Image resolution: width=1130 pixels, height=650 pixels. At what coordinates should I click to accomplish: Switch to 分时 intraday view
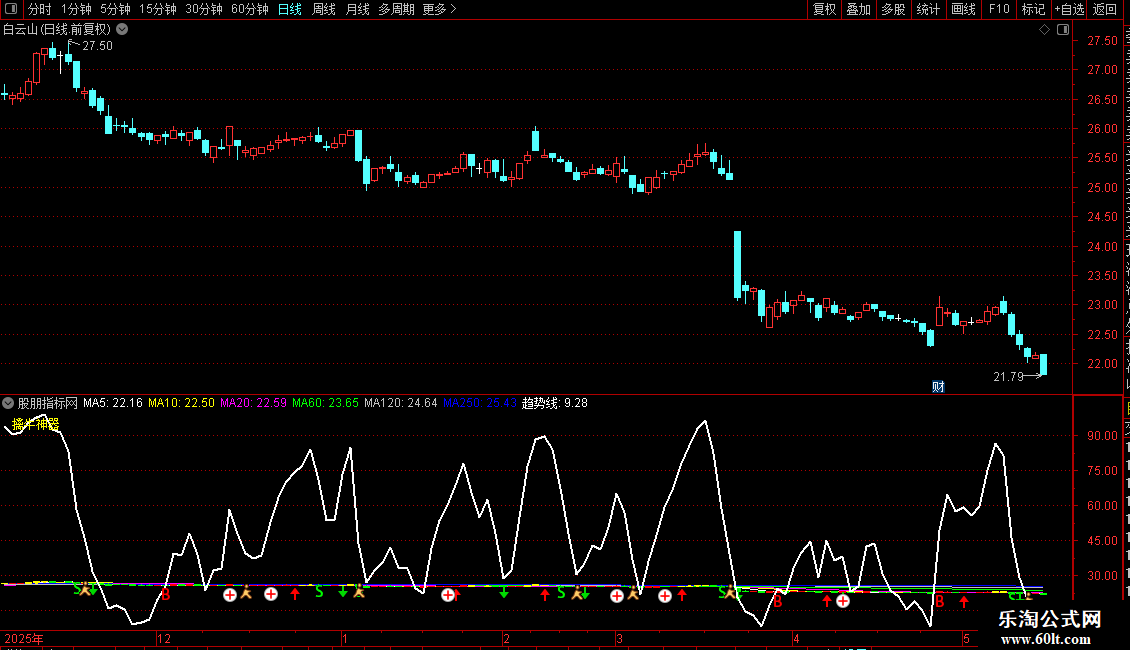click(x=40, y=9)
